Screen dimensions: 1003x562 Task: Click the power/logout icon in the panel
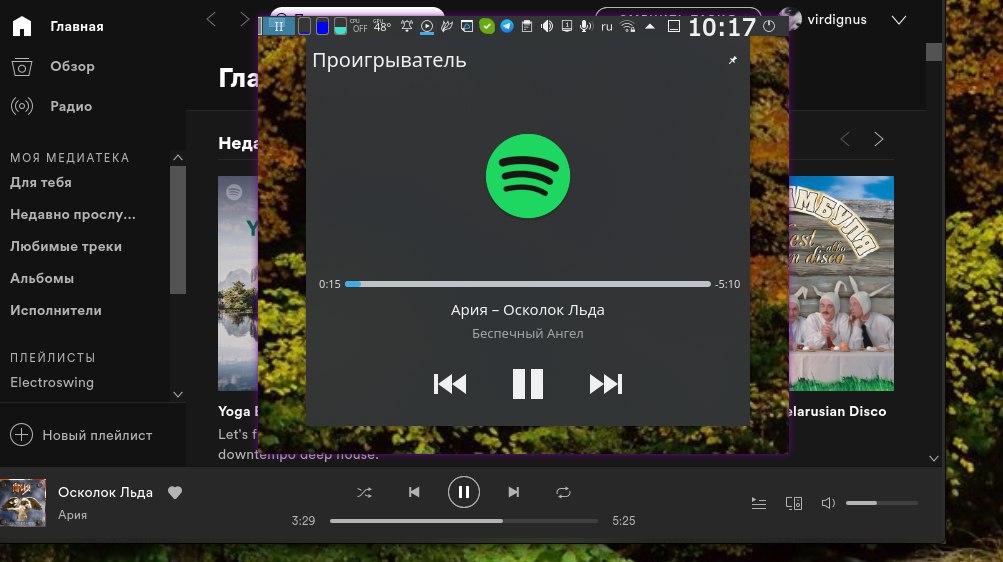770,26
